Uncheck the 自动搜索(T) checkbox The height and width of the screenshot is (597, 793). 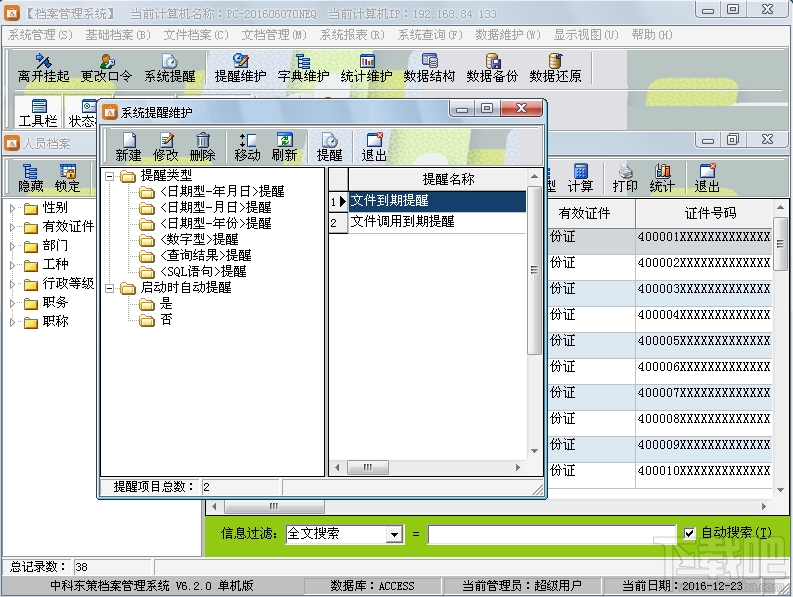[x=689, y=533]
